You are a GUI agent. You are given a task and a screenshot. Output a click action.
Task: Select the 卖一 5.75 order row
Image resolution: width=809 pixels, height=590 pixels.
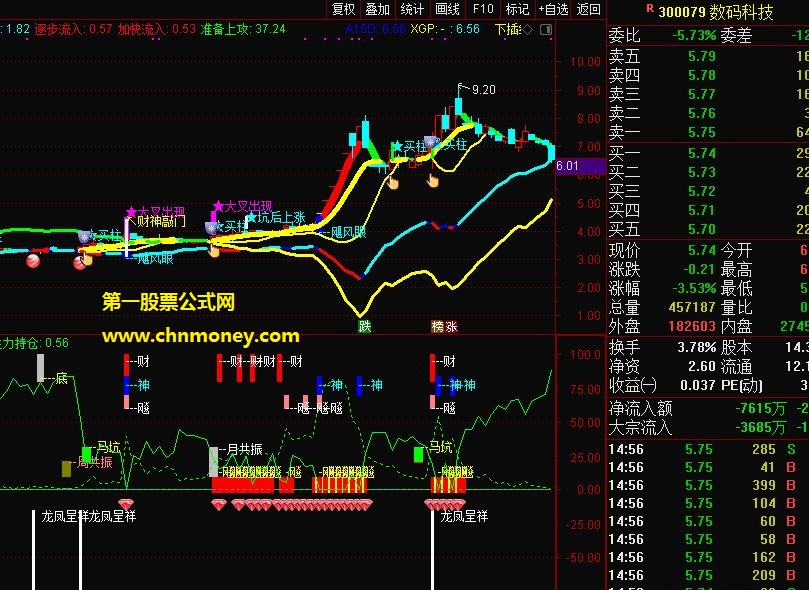click(x=708, y=133)
